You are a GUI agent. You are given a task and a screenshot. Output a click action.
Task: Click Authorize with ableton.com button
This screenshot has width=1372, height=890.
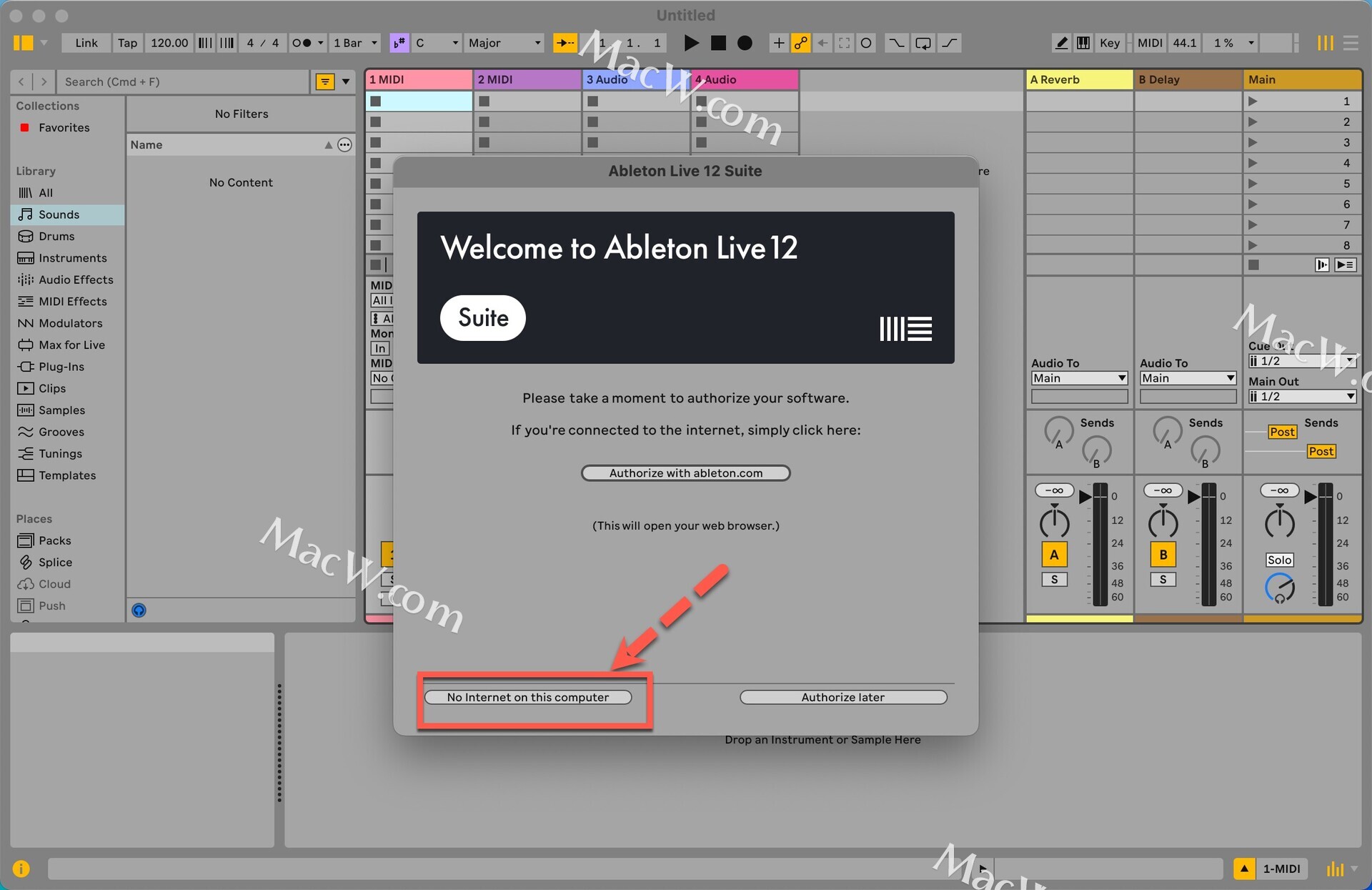[685, 473]
